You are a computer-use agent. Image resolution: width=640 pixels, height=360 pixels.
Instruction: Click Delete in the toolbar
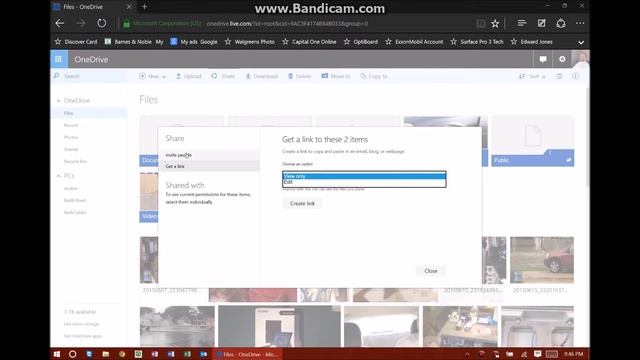pos(300,76)
